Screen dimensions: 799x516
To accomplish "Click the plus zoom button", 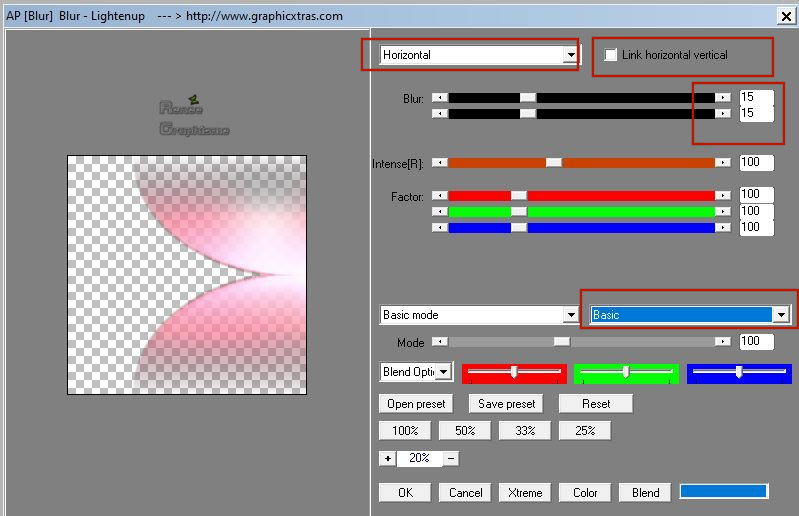I will tap(388, 458).
